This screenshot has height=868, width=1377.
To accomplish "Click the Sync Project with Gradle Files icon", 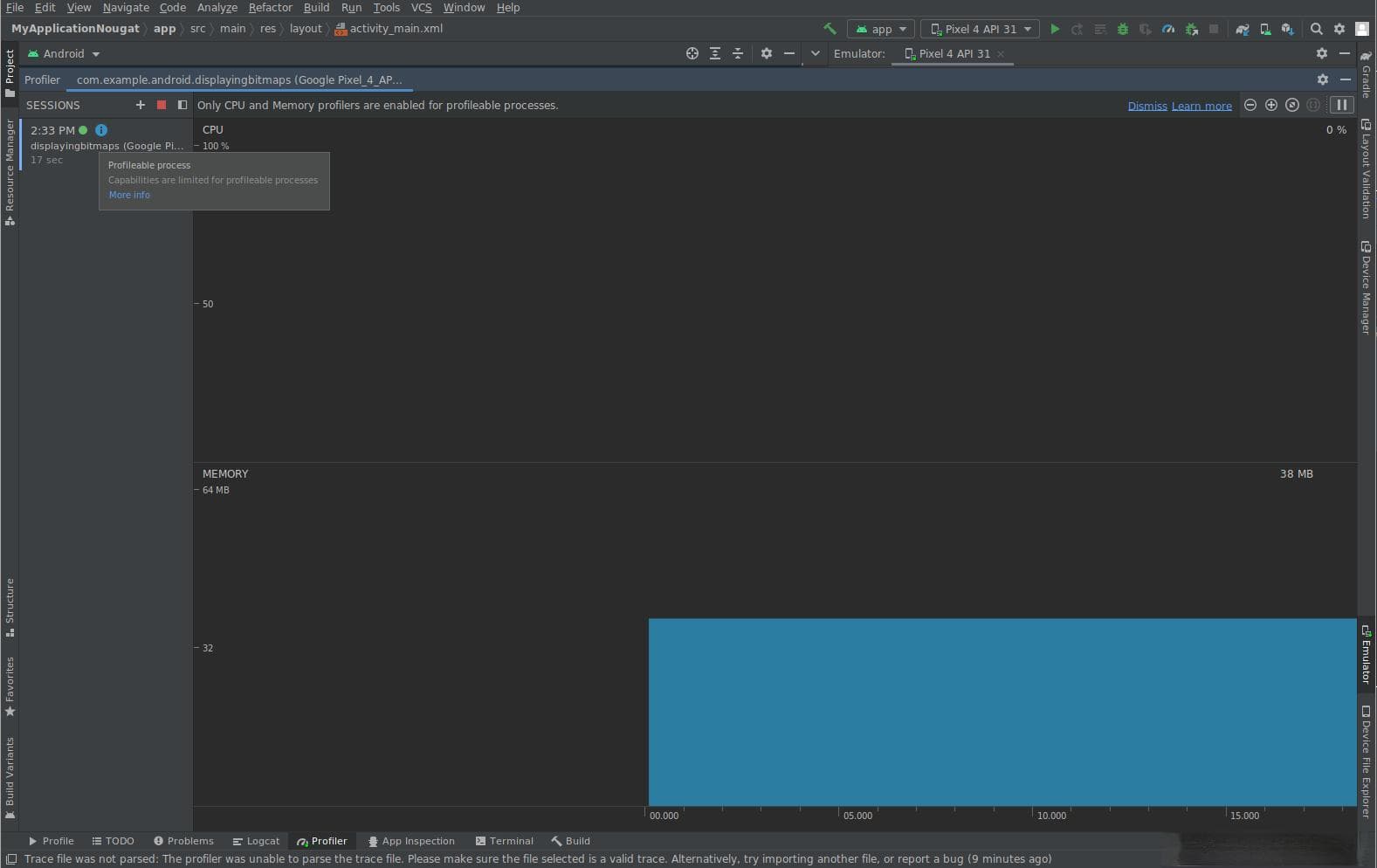I will coord(1243,29).
